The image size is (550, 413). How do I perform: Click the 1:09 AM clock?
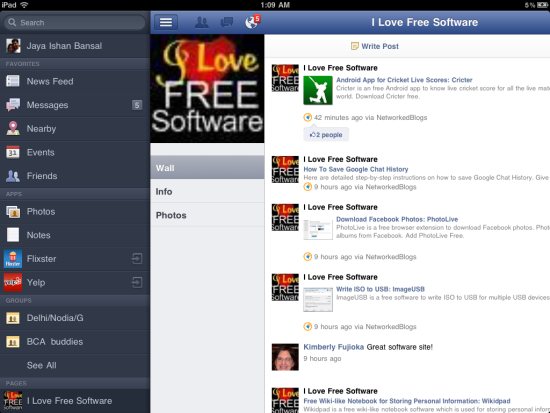coord(275,5)
